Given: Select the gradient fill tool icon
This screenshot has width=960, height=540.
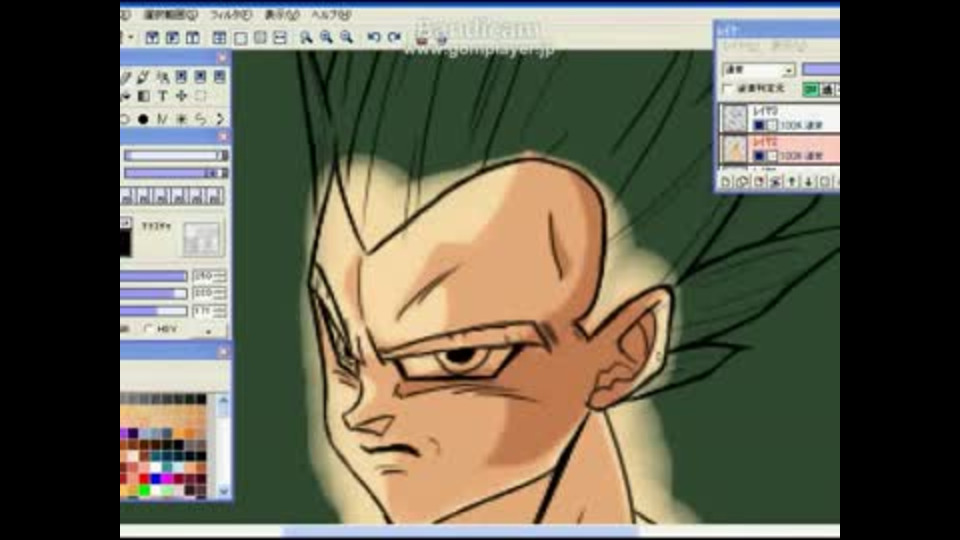Looking at the screenshot, I should coord(144,96).
